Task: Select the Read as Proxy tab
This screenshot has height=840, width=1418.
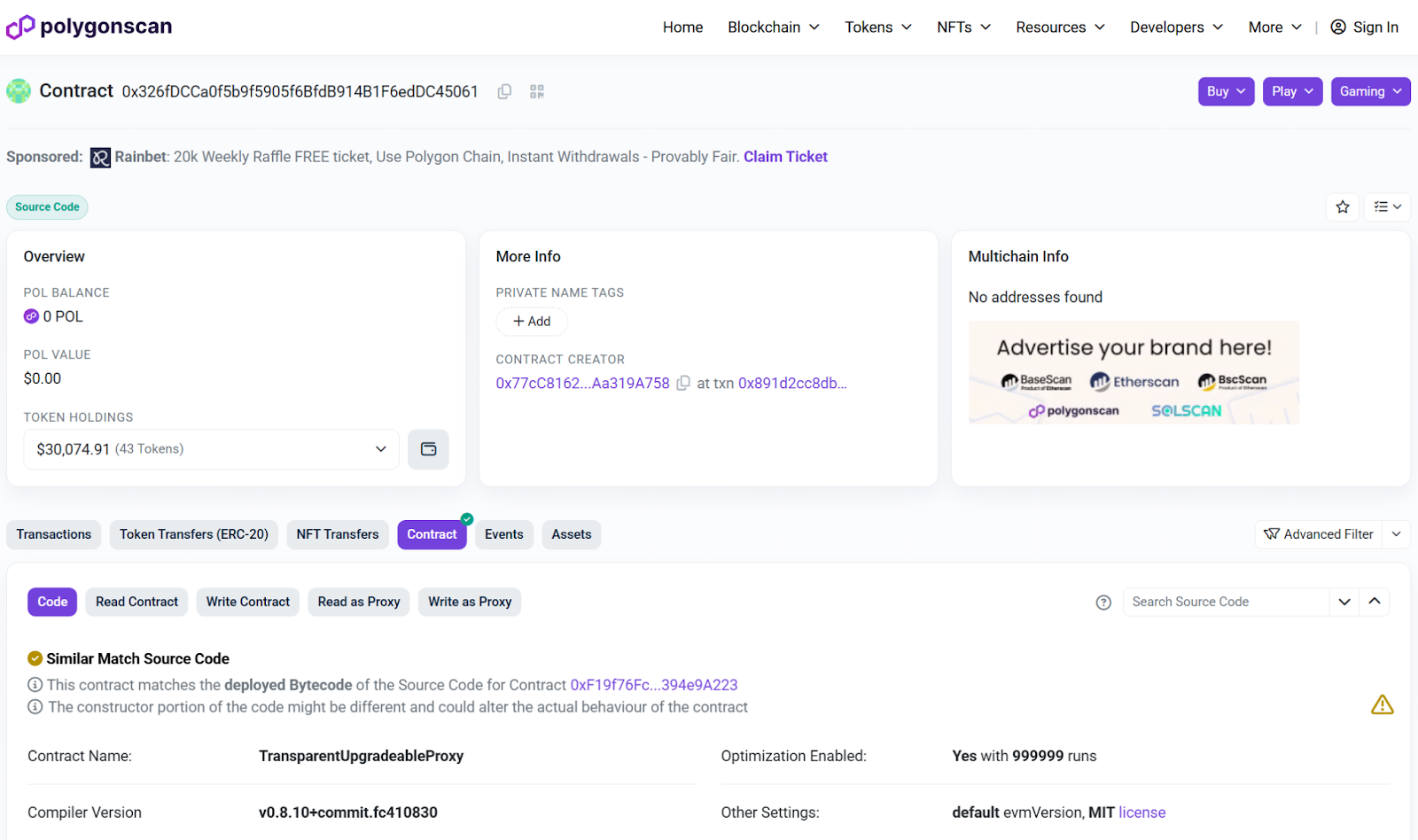Action: click(x=358, y=602)
